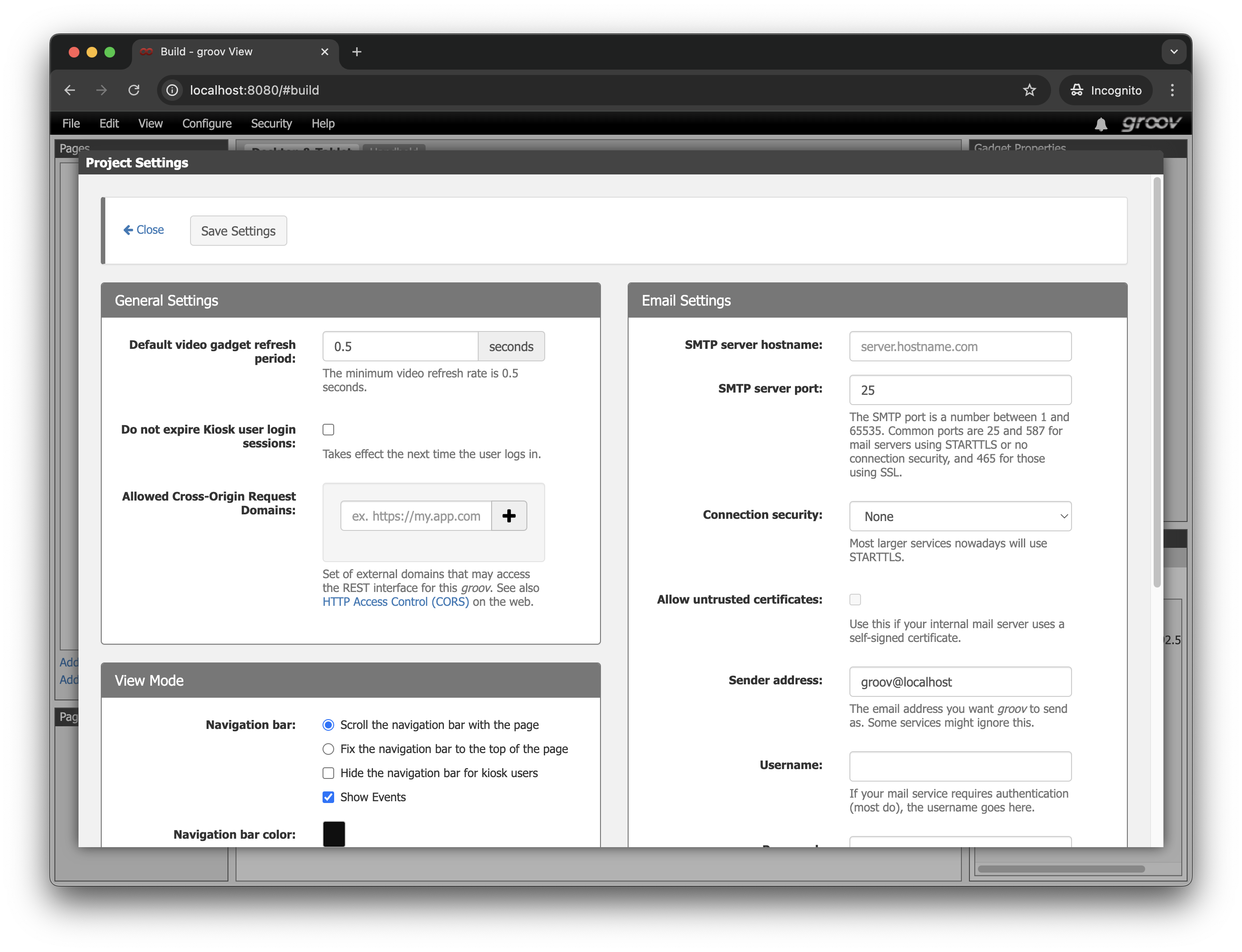Open the Security menu
The height and width of the screenshot is (952, 1242).
pos(271,124)
